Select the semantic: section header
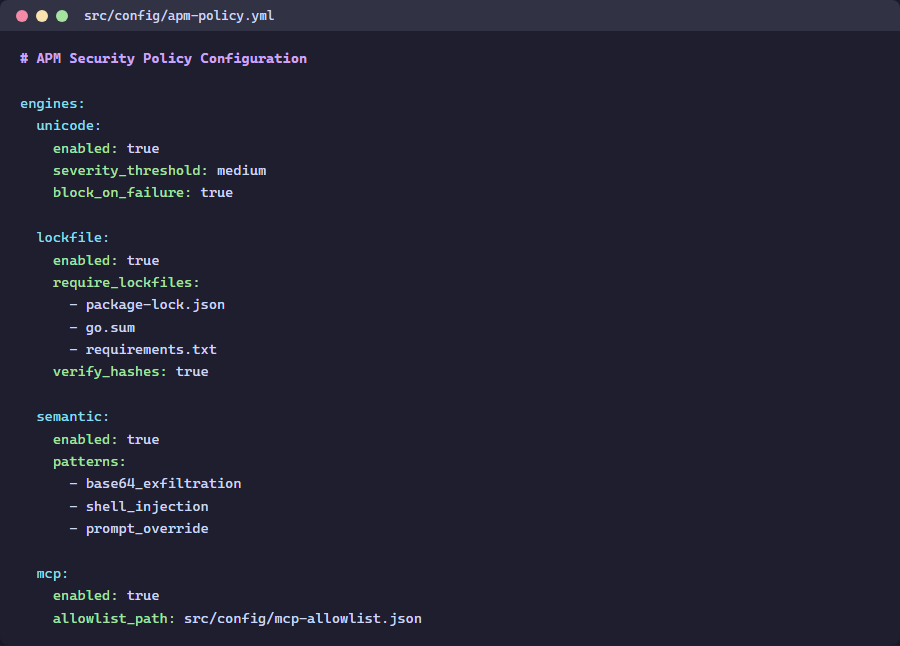Screen dimensions: 900x646 tap(71, 416)
